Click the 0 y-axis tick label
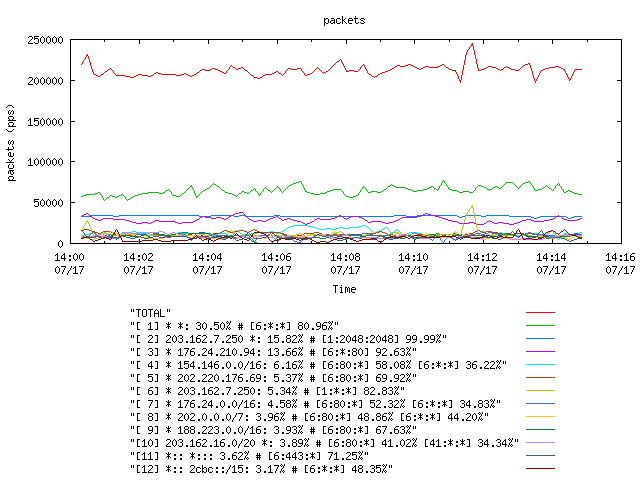The height and width of the screenshot is (480, 640). click(60, 244)
